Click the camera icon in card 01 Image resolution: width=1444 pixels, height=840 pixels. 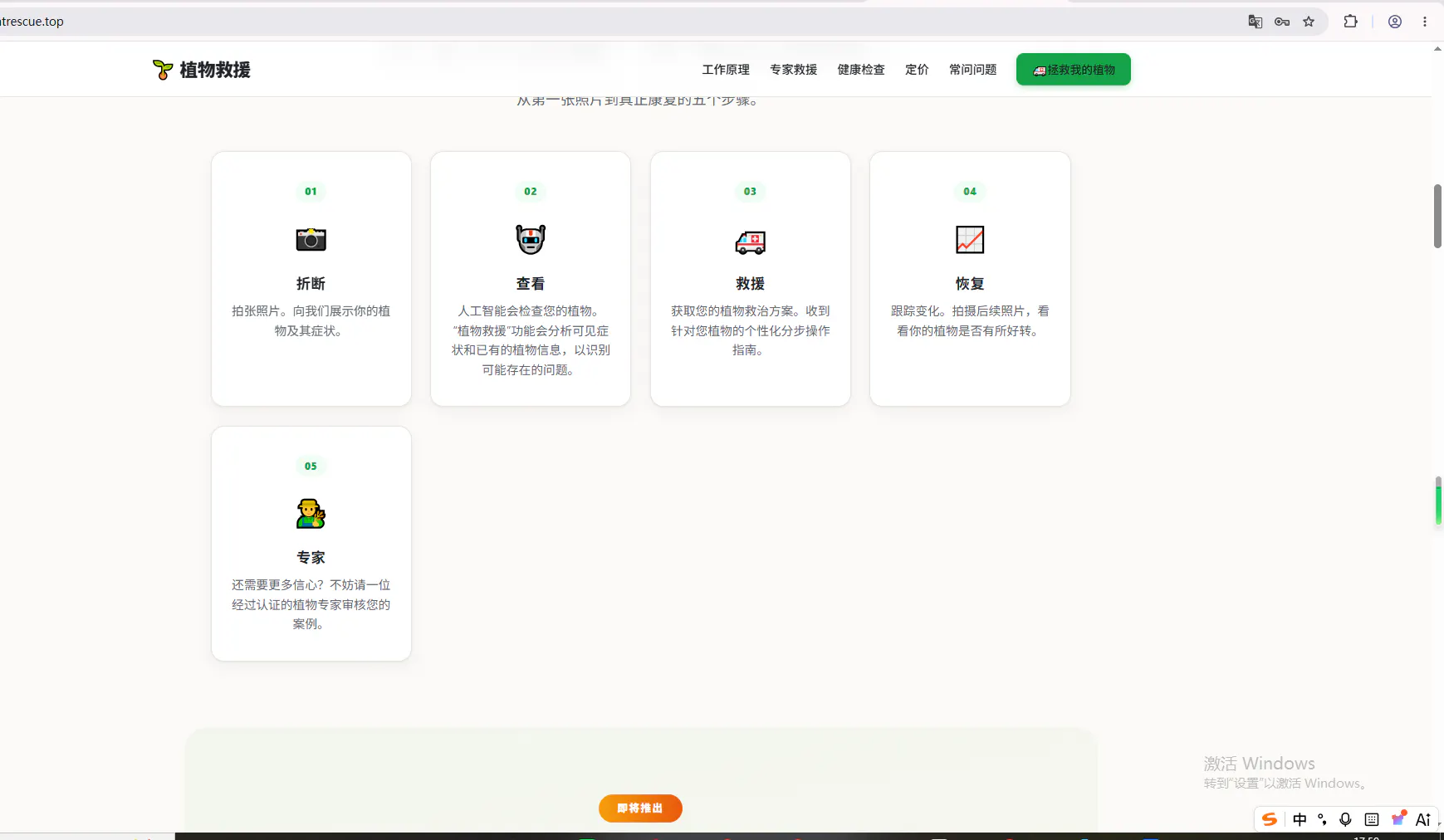tap(311, 240)
